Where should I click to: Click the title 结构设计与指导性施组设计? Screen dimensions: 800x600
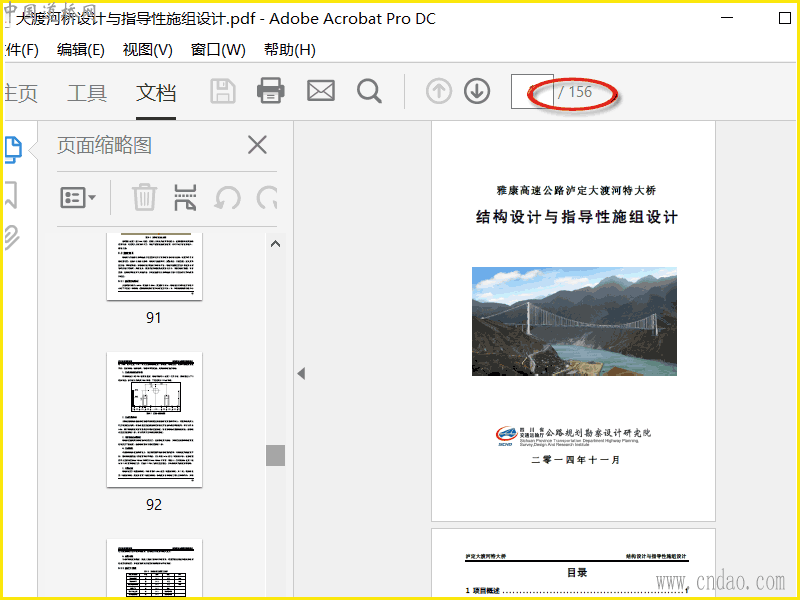click(x=577, y=217)
